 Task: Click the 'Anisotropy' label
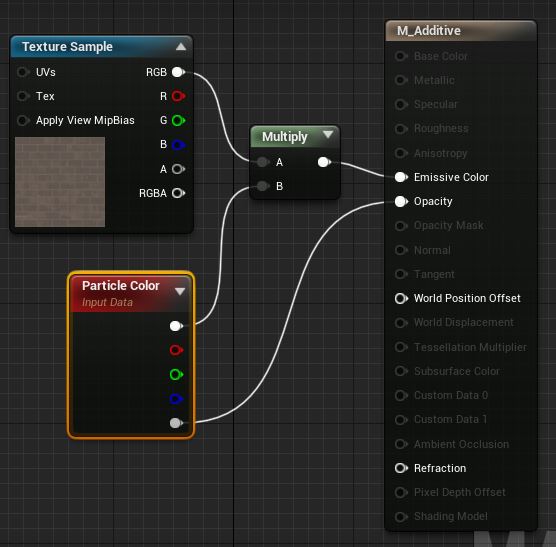point(440,153)
